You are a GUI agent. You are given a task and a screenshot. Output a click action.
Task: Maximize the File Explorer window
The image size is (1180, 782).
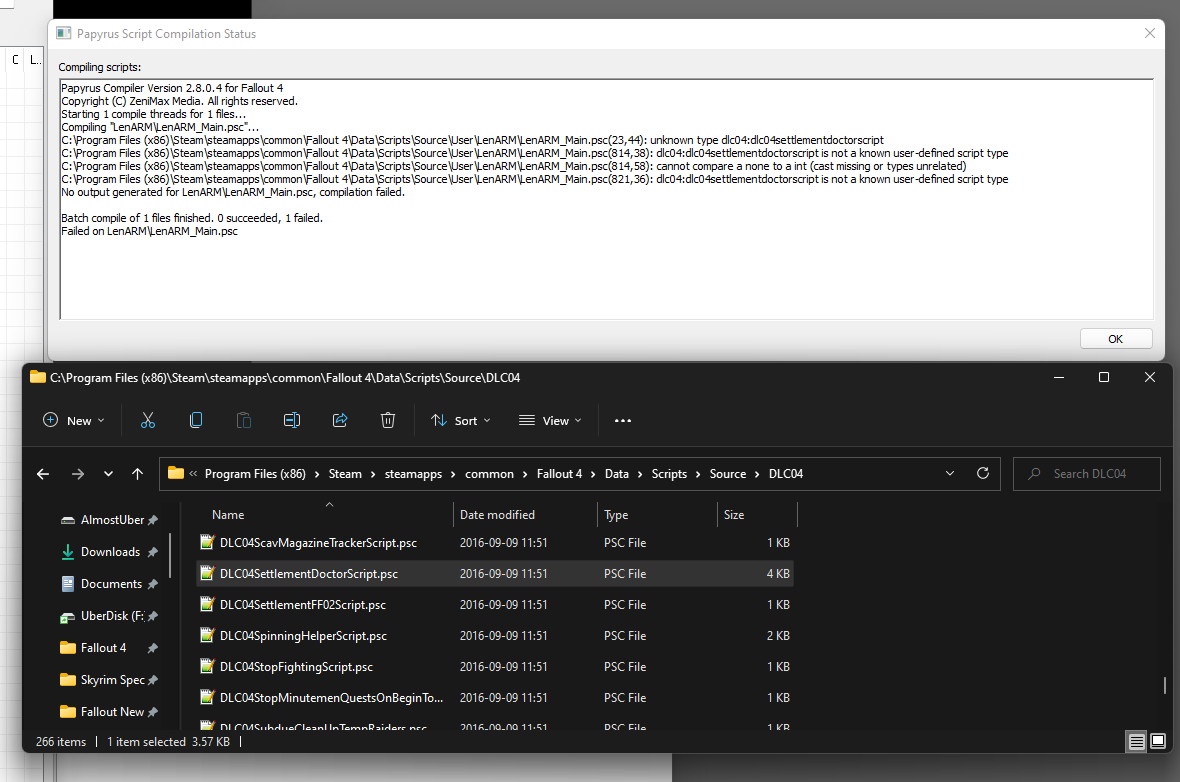(x=1104, y=377)
